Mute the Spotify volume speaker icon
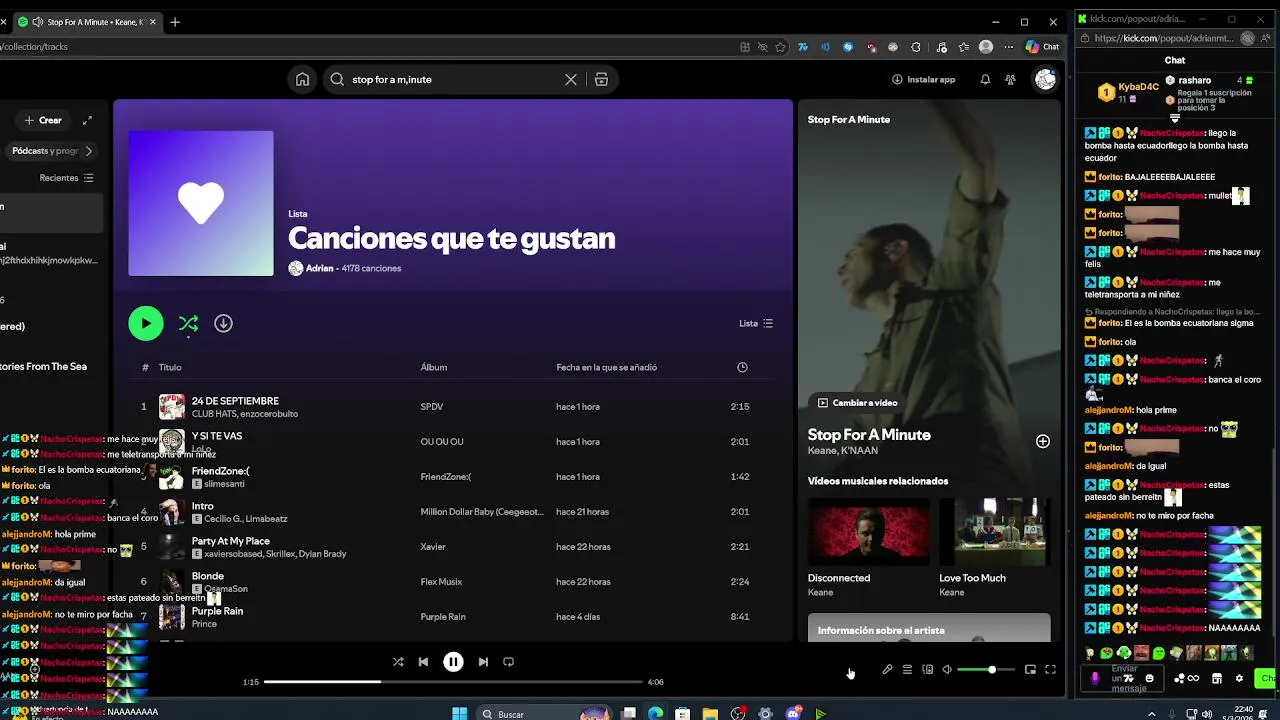1280x720 pixels. 947,670
